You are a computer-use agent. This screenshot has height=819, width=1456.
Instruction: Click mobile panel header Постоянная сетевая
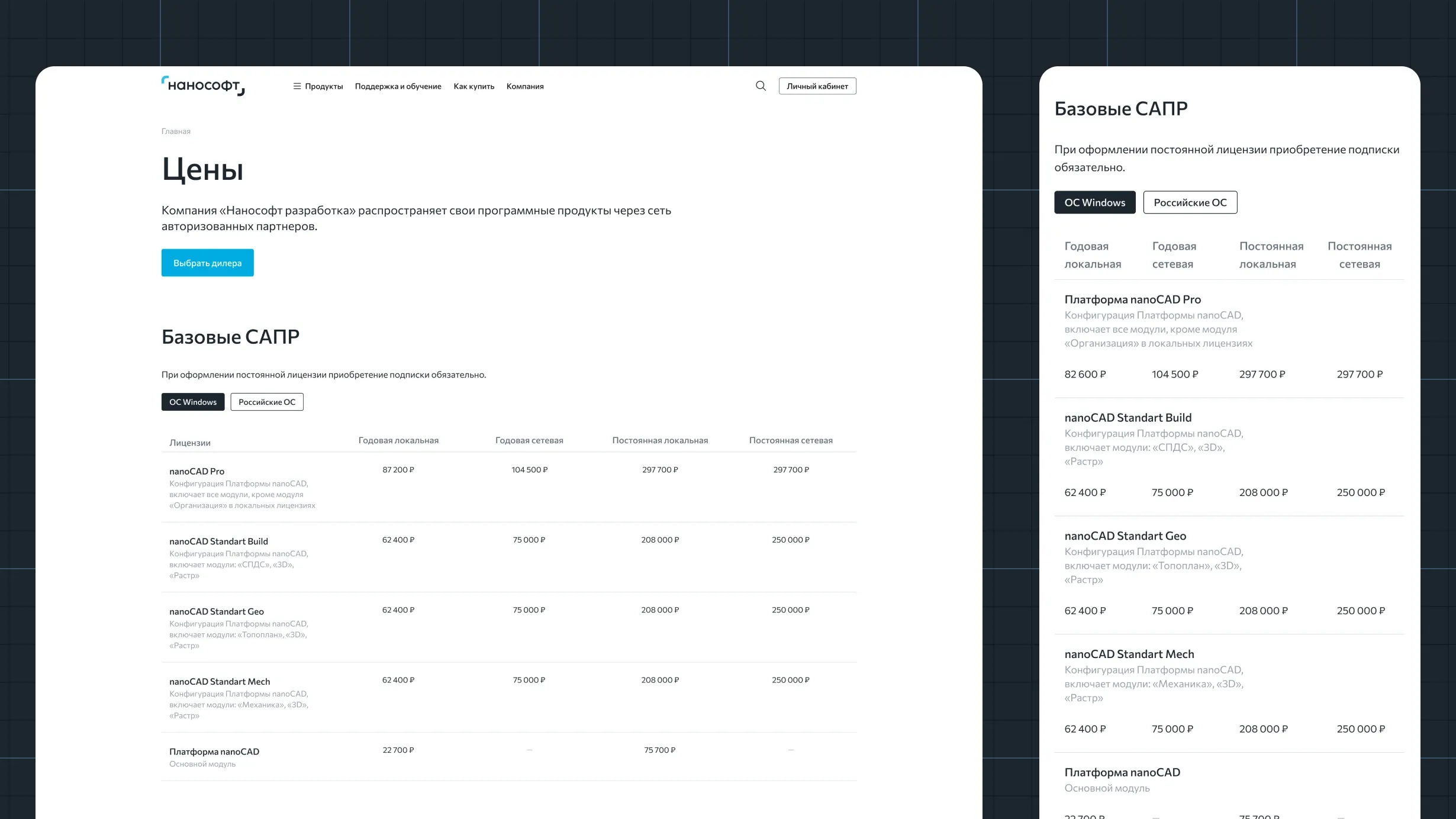click(x=1360, y=255)
